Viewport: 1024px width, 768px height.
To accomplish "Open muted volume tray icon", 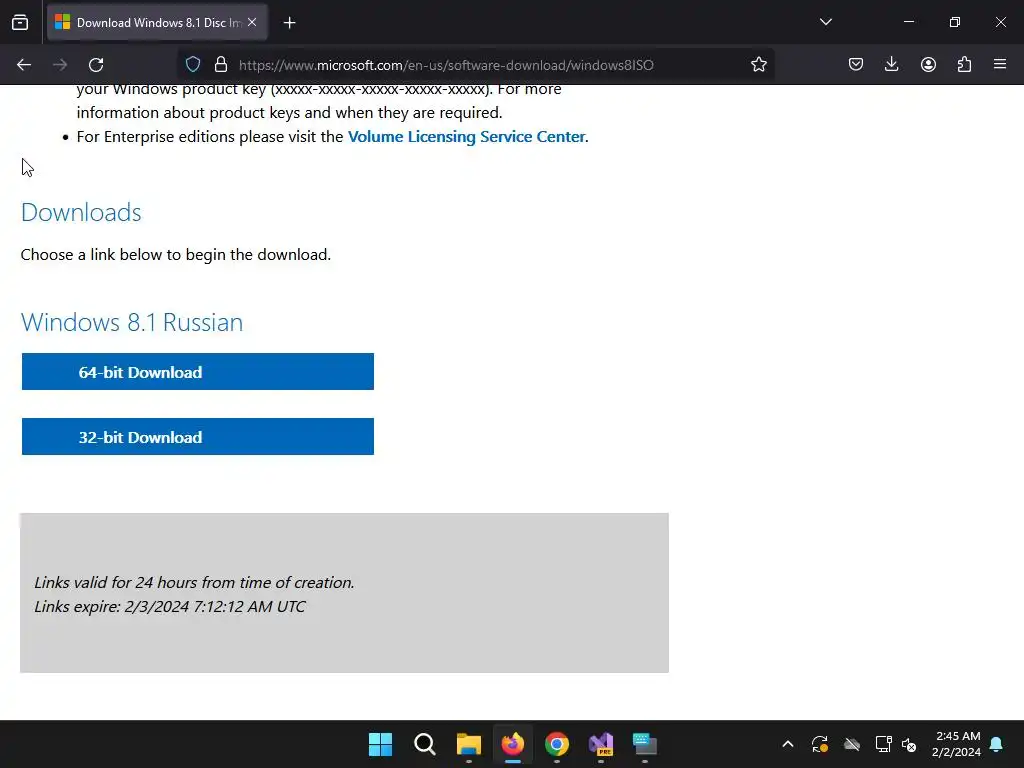I will (x=909, y=744).
